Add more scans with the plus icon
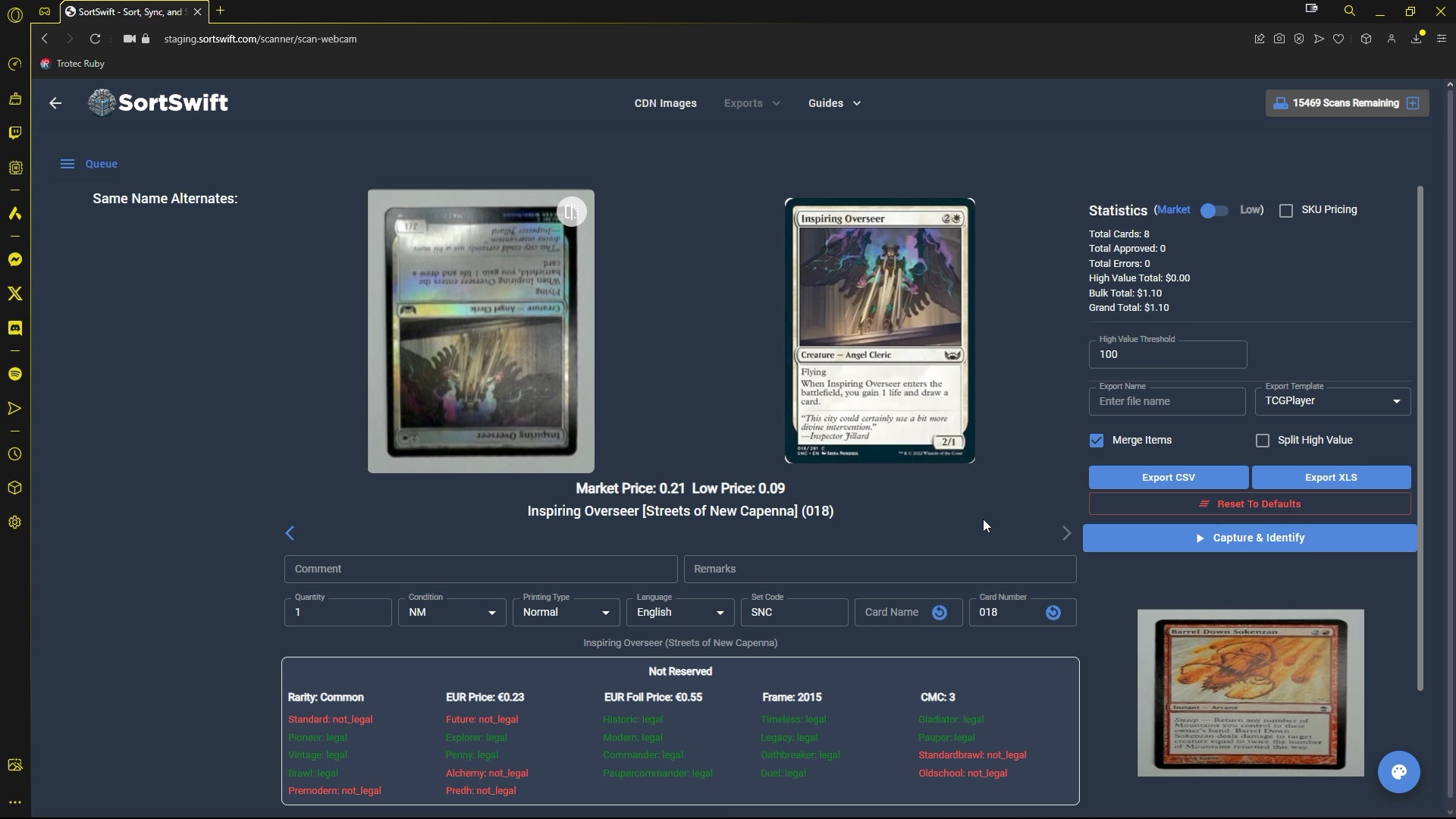The image size is (1456, 819). (1413, 103)
